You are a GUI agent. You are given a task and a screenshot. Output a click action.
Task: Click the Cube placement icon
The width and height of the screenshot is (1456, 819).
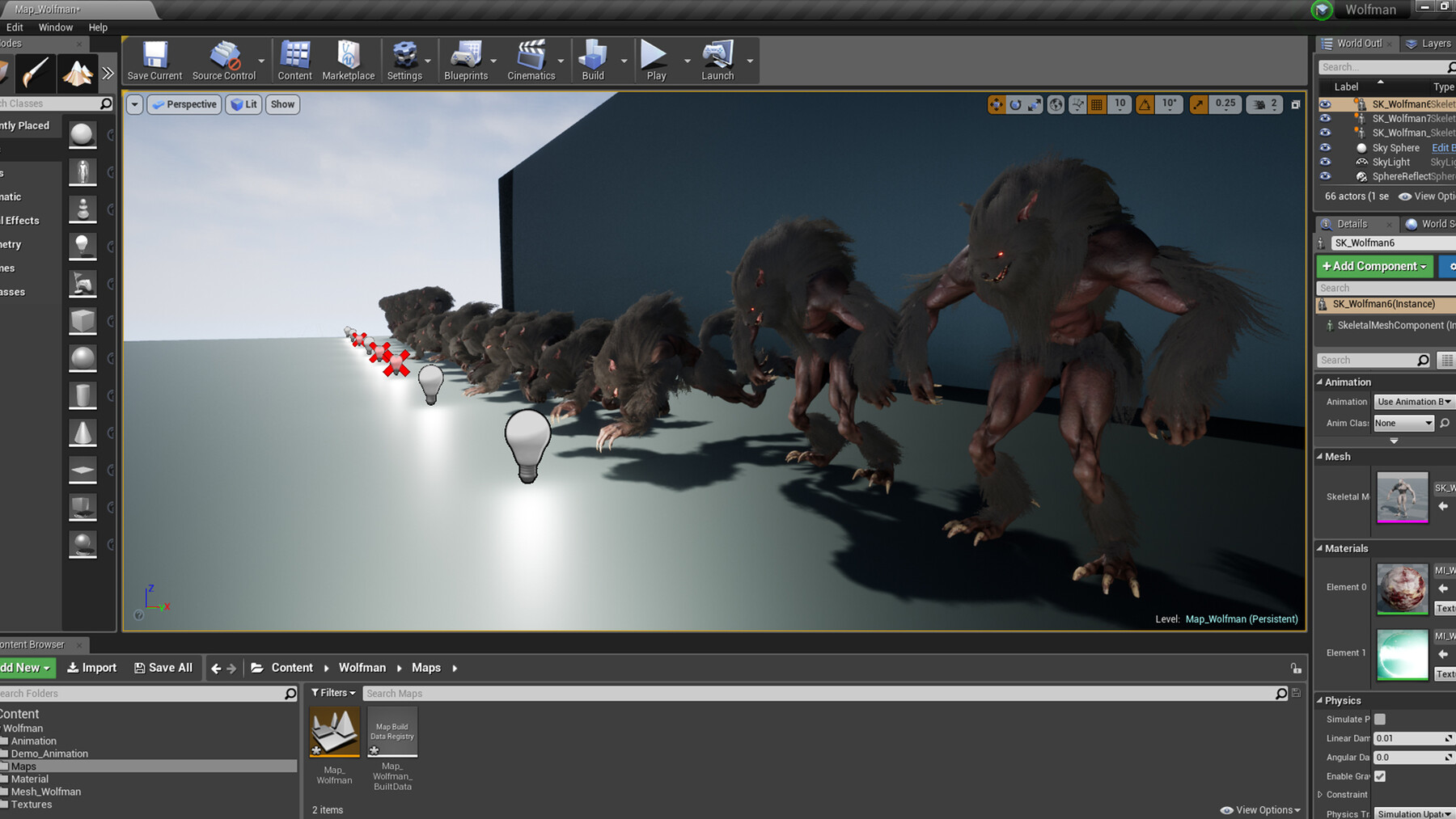(x=83, y=321)
